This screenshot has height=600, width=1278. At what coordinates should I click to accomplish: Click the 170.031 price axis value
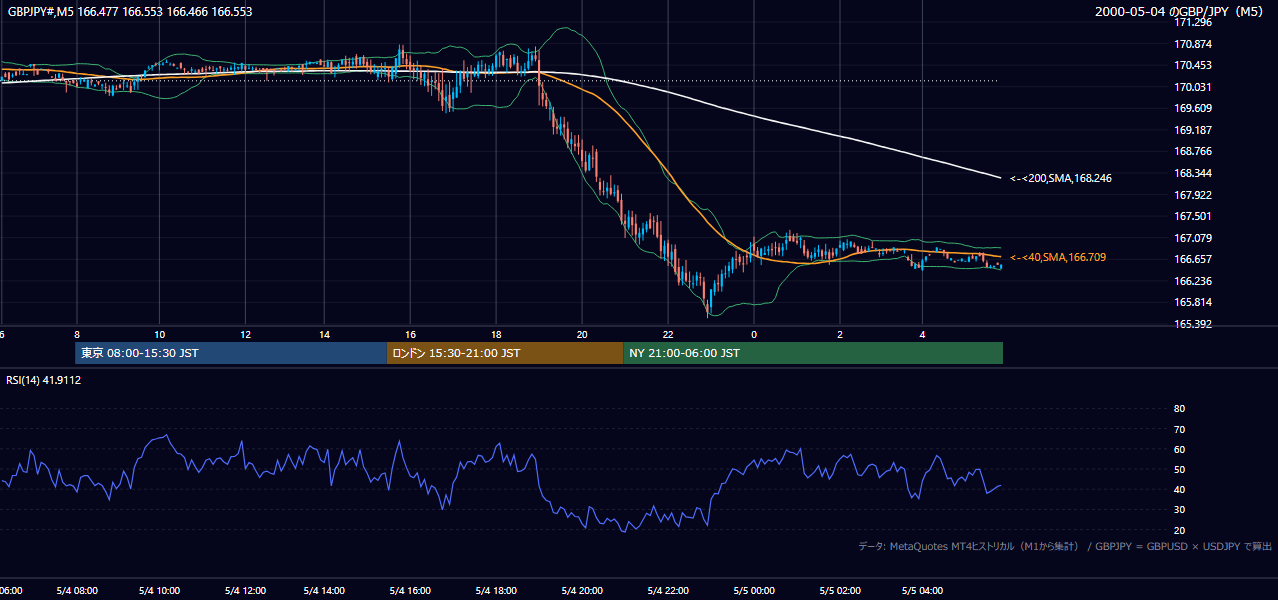click(x=1193, y=87)
